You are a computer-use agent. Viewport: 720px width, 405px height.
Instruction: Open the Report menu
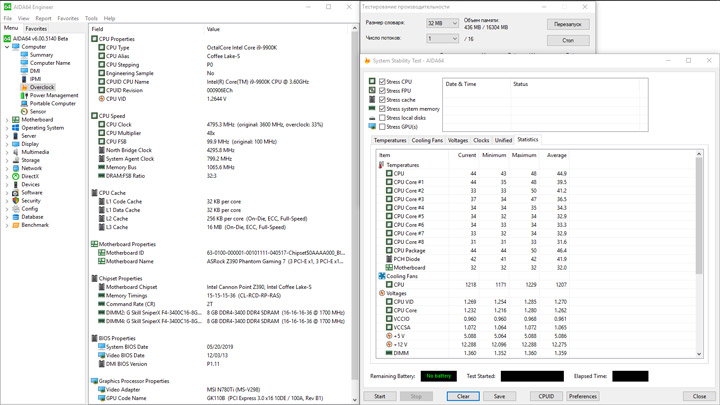(x=43, y=18)
